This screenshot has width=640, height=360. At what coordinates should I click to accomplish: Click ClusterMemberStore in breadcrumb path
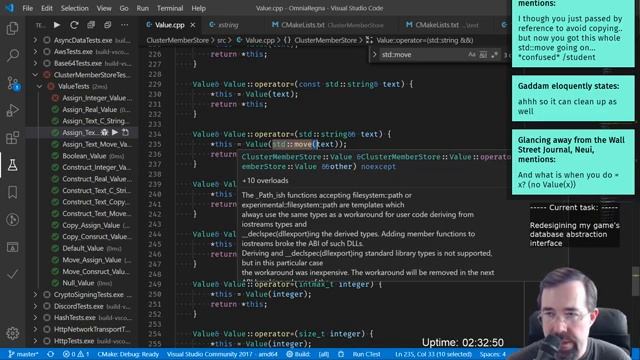click(x=178, y=40)
